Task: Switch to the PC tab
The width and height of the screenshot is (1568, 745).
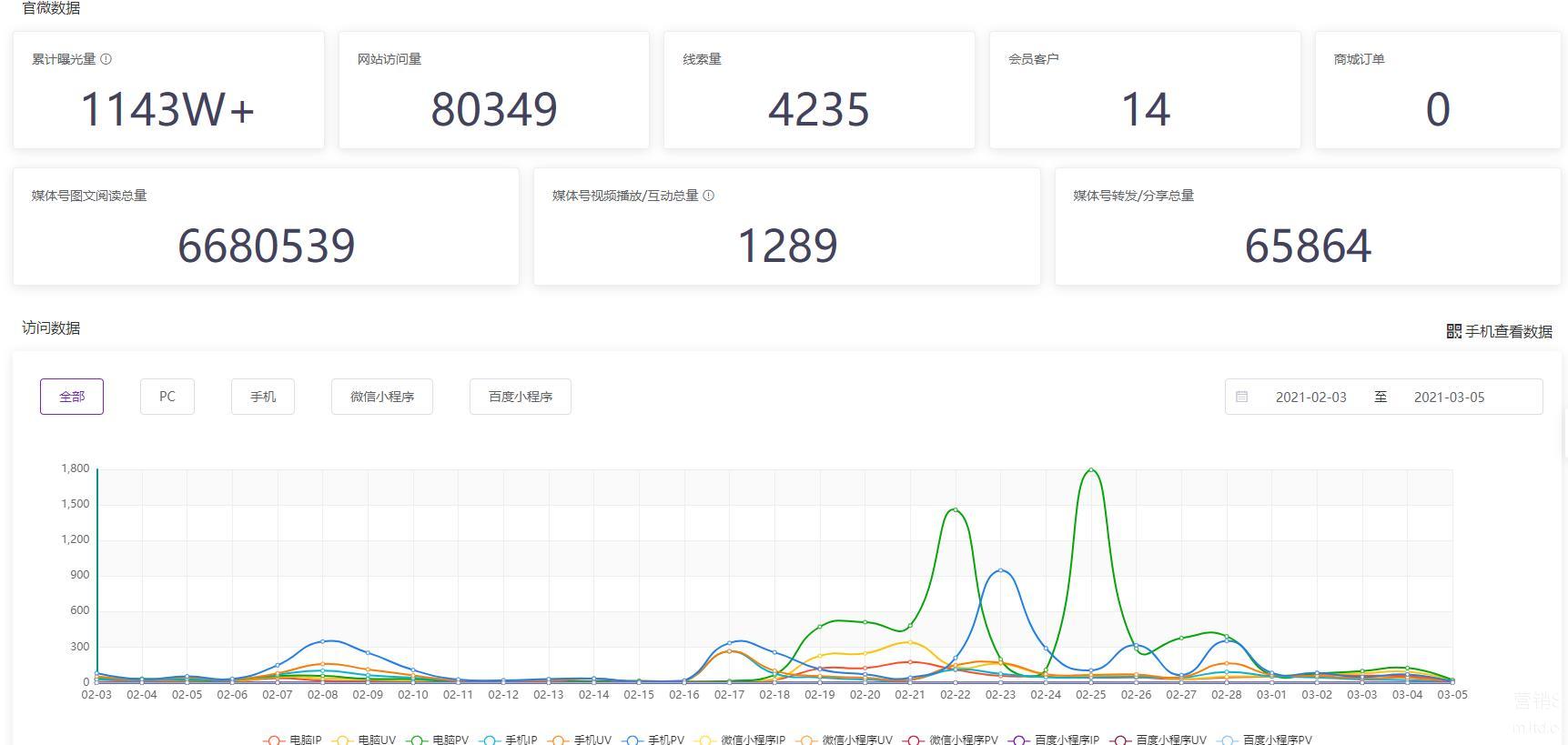Action: click(167, 397)
